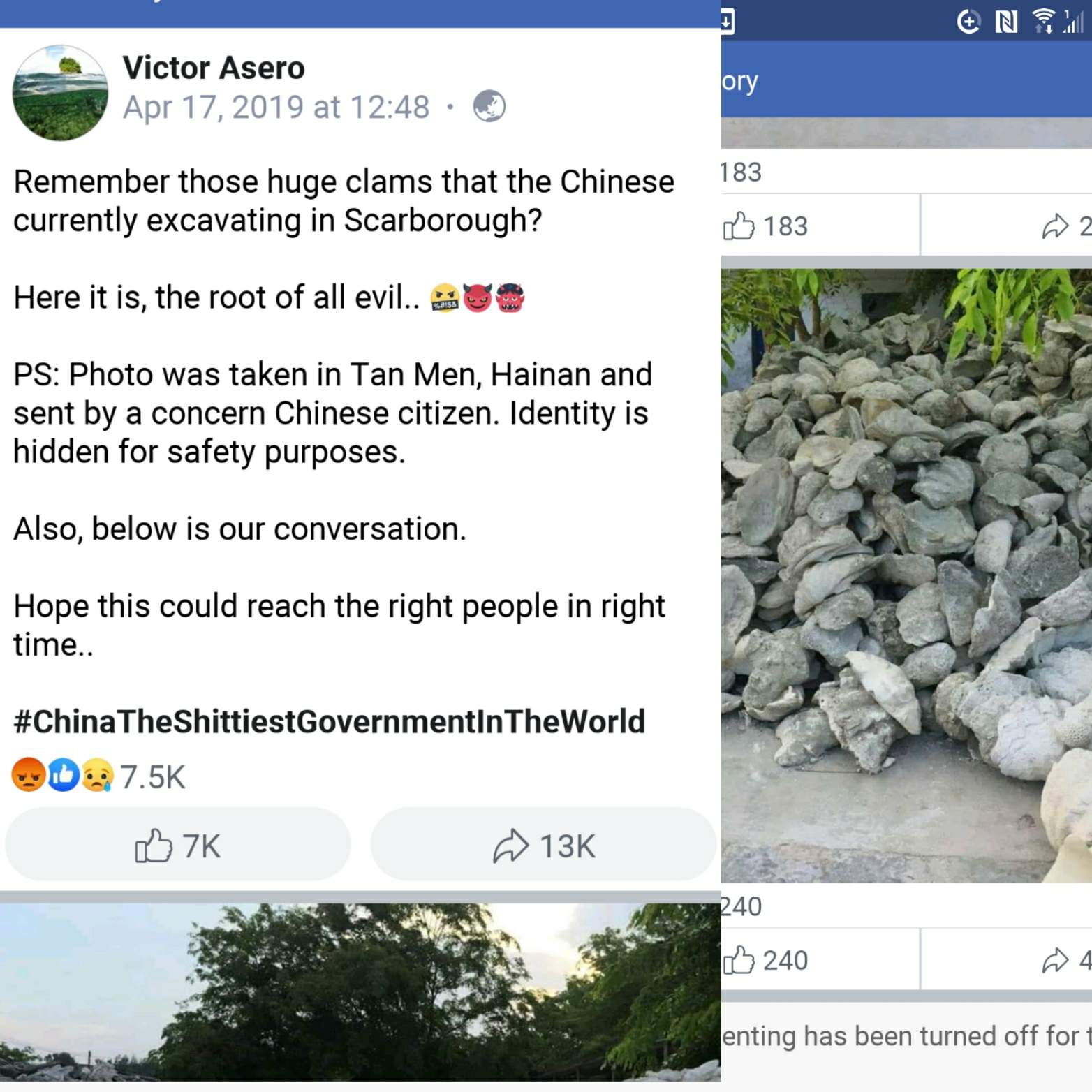Open the trees photo below the post
The width and height of the screenshot is (1092, 1092).
click(360, 991)
